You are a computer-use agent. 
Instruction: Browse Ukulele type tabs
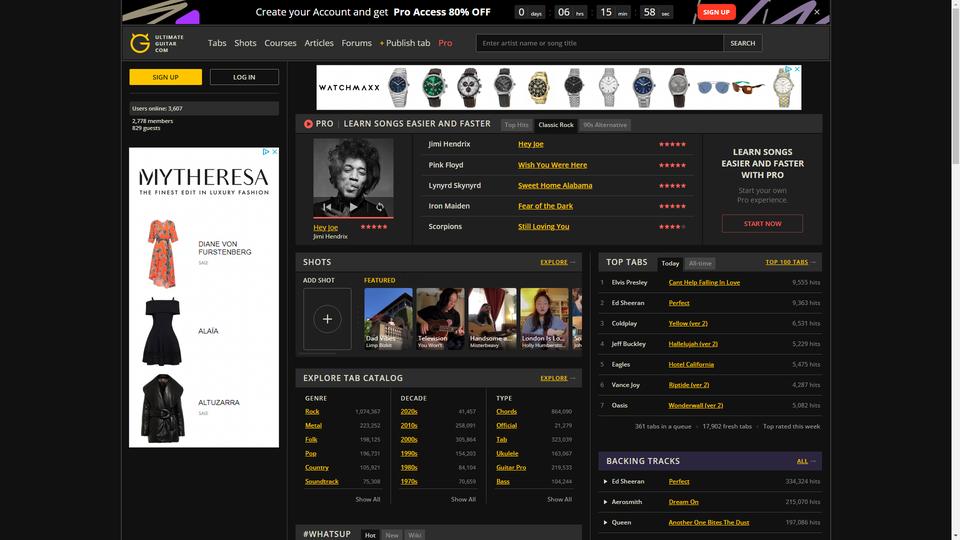pyautogui.click(x=507, y=454)
